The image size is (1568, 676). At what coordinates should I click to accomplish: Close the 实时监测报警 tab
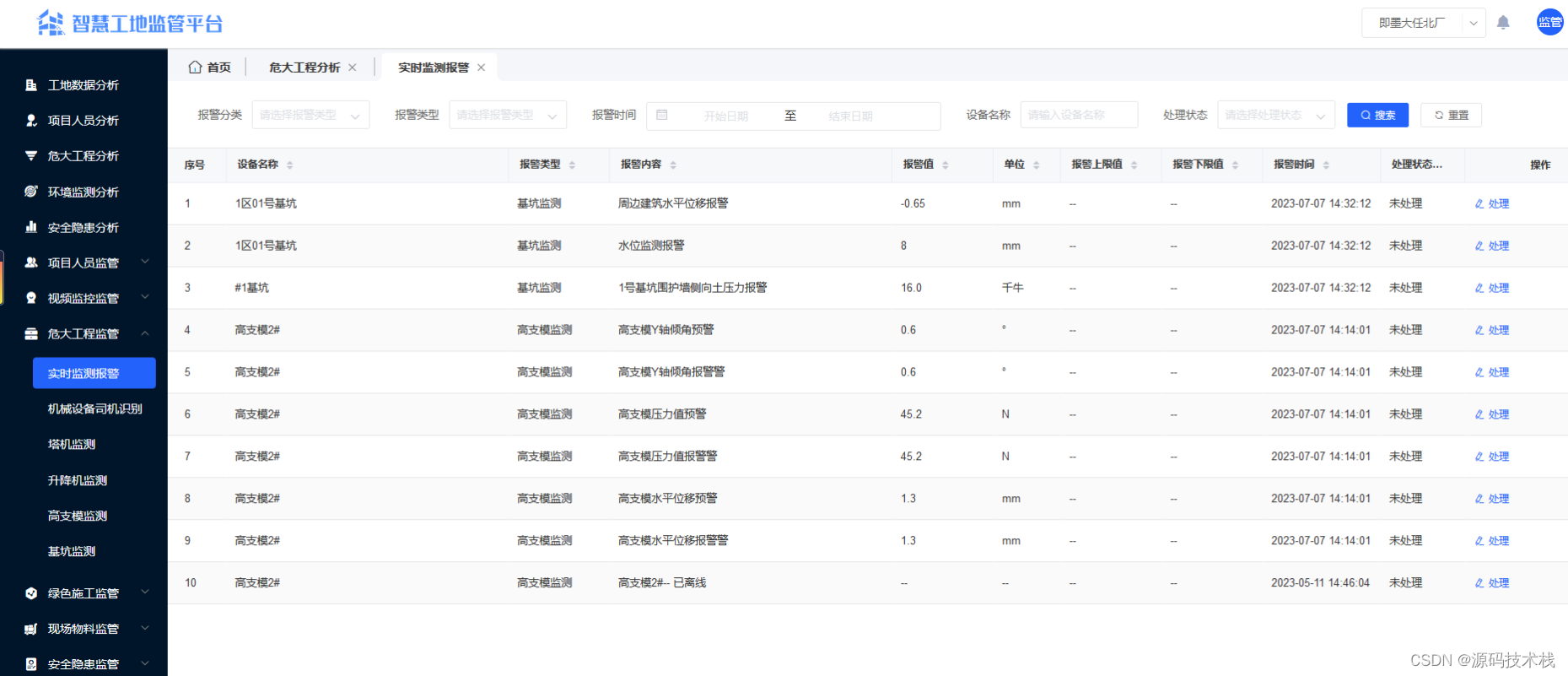click(482, 68)
